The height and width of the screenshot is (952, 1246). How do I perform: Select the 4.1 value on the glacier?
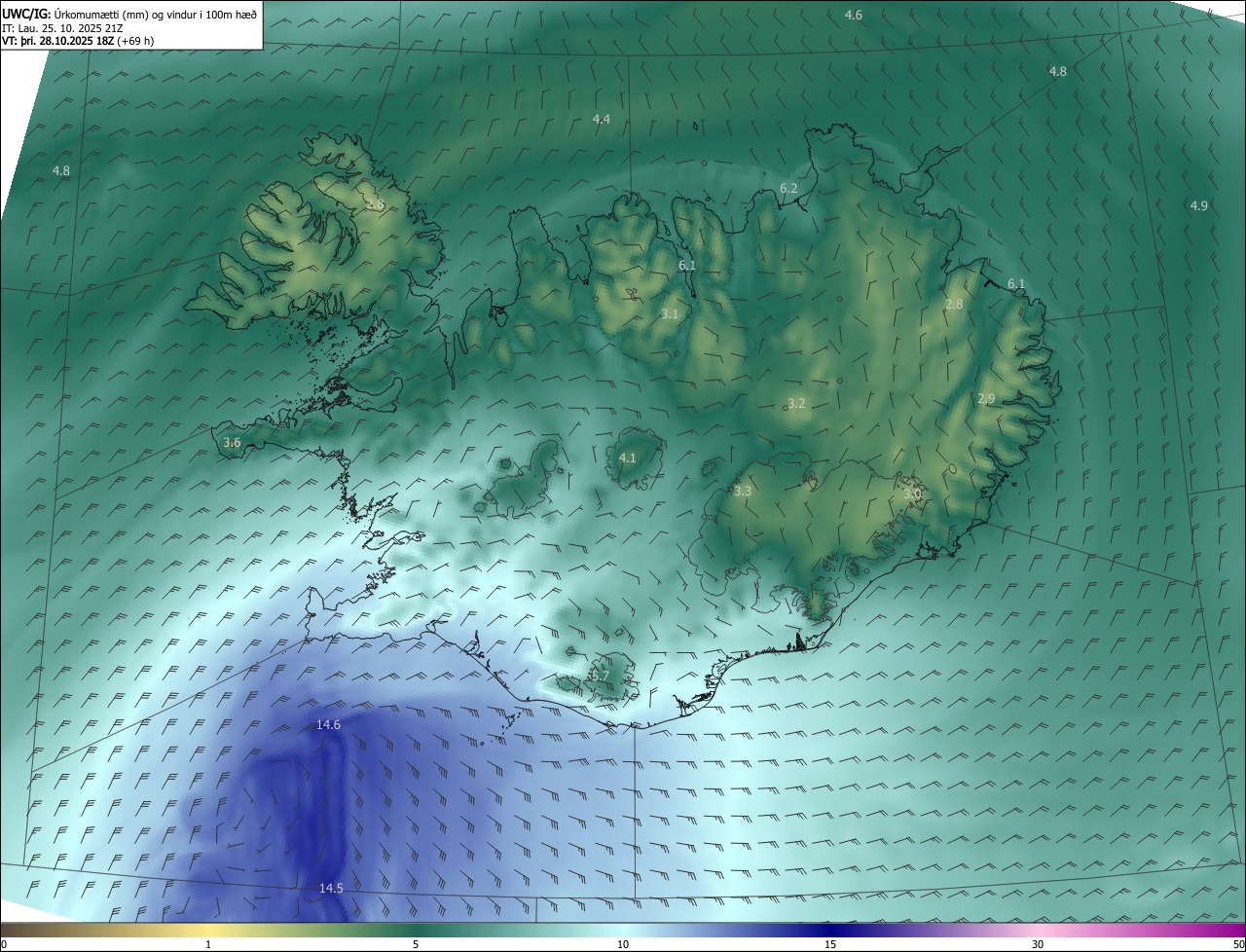coord(628,458)
